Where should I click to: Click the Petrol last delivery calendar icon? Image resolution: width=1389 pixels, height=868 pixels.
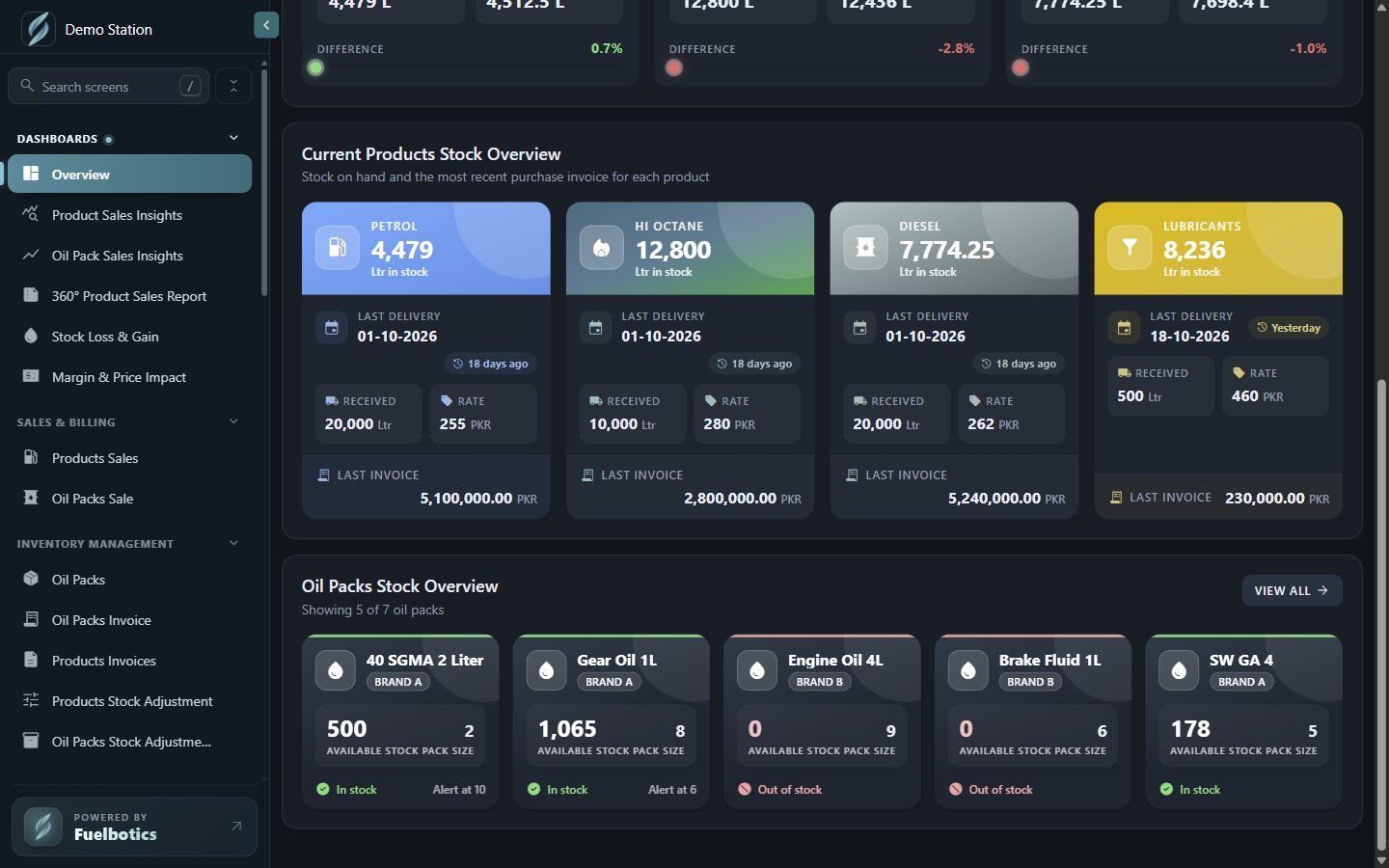point(332,328)
